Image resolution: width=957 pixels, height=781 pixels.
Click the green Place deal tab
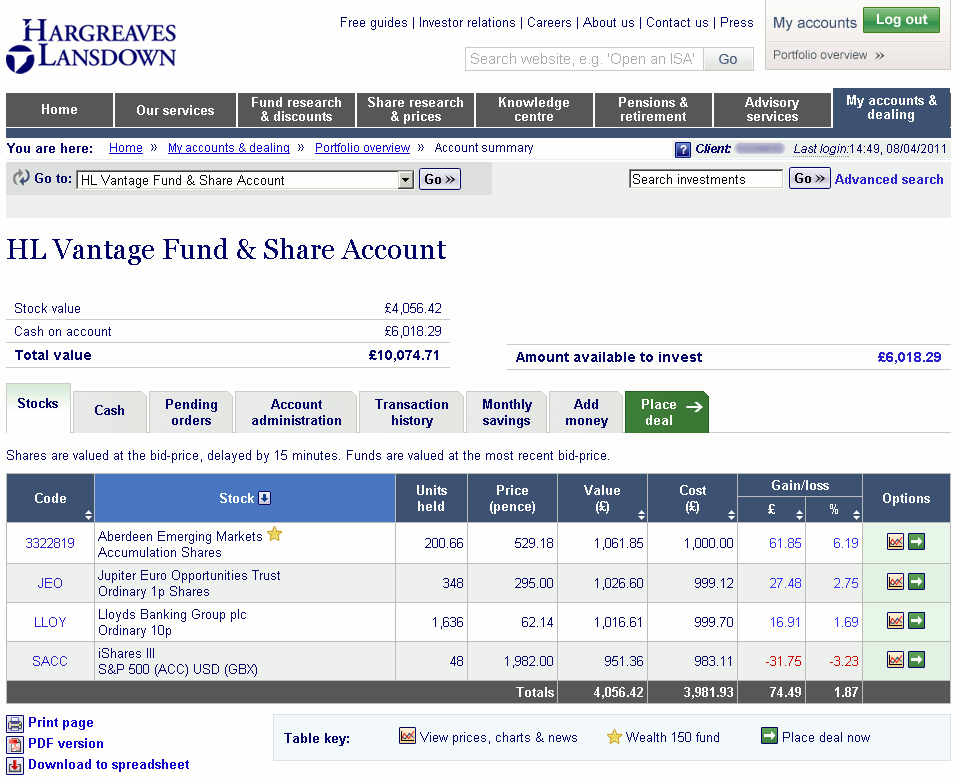[666, 412]
